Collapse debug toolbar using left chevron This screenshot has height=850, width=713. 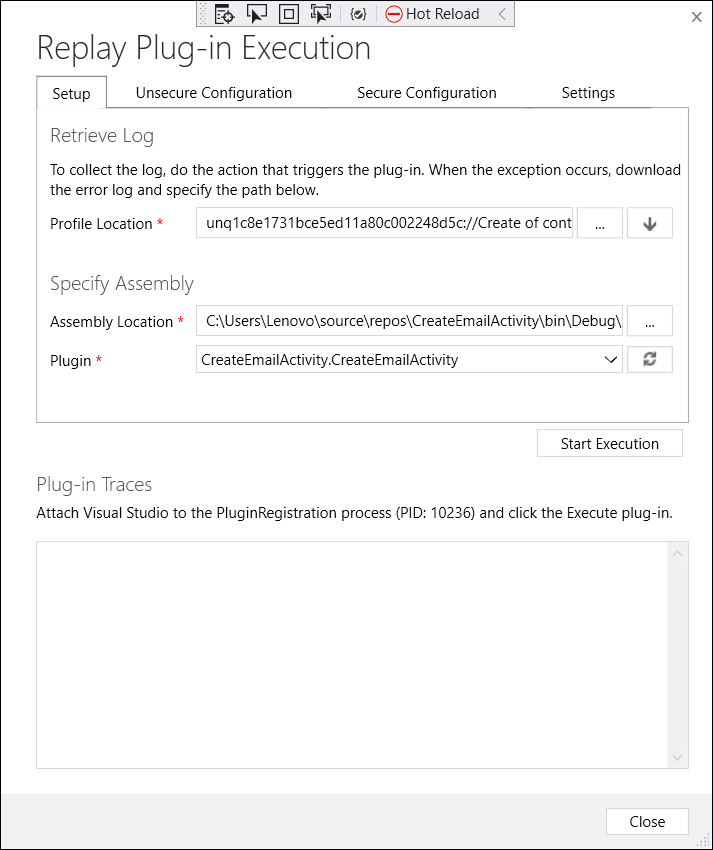pos(502,14)
